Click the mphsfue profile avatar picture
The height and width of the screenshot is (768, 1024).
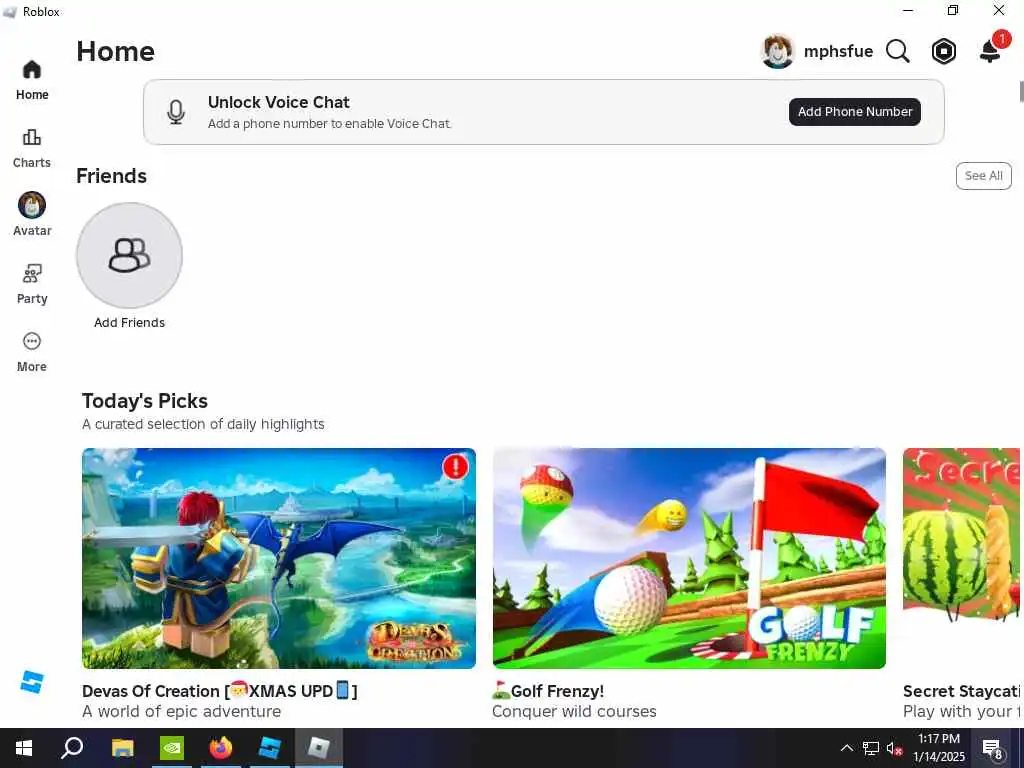point(777,51)
